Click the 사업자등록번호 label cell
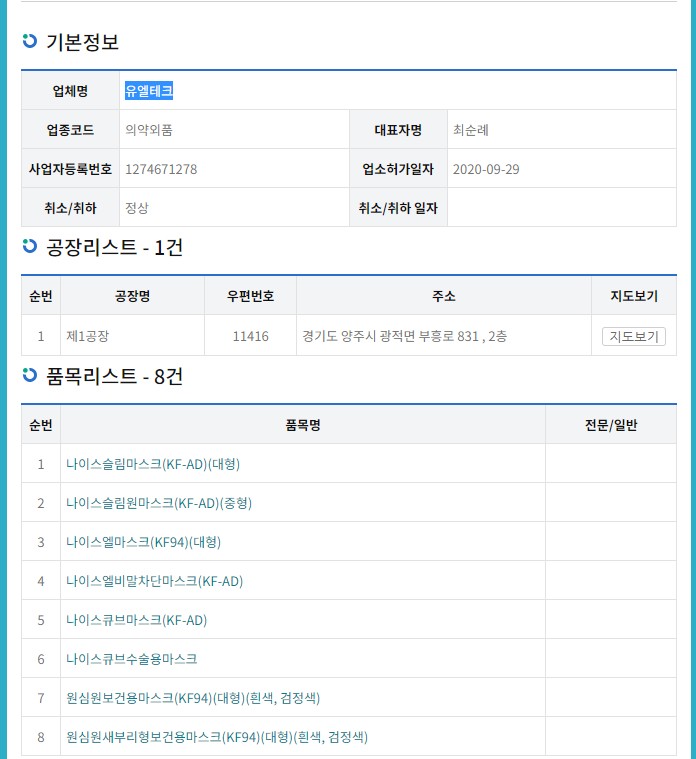 coord(70,169)
